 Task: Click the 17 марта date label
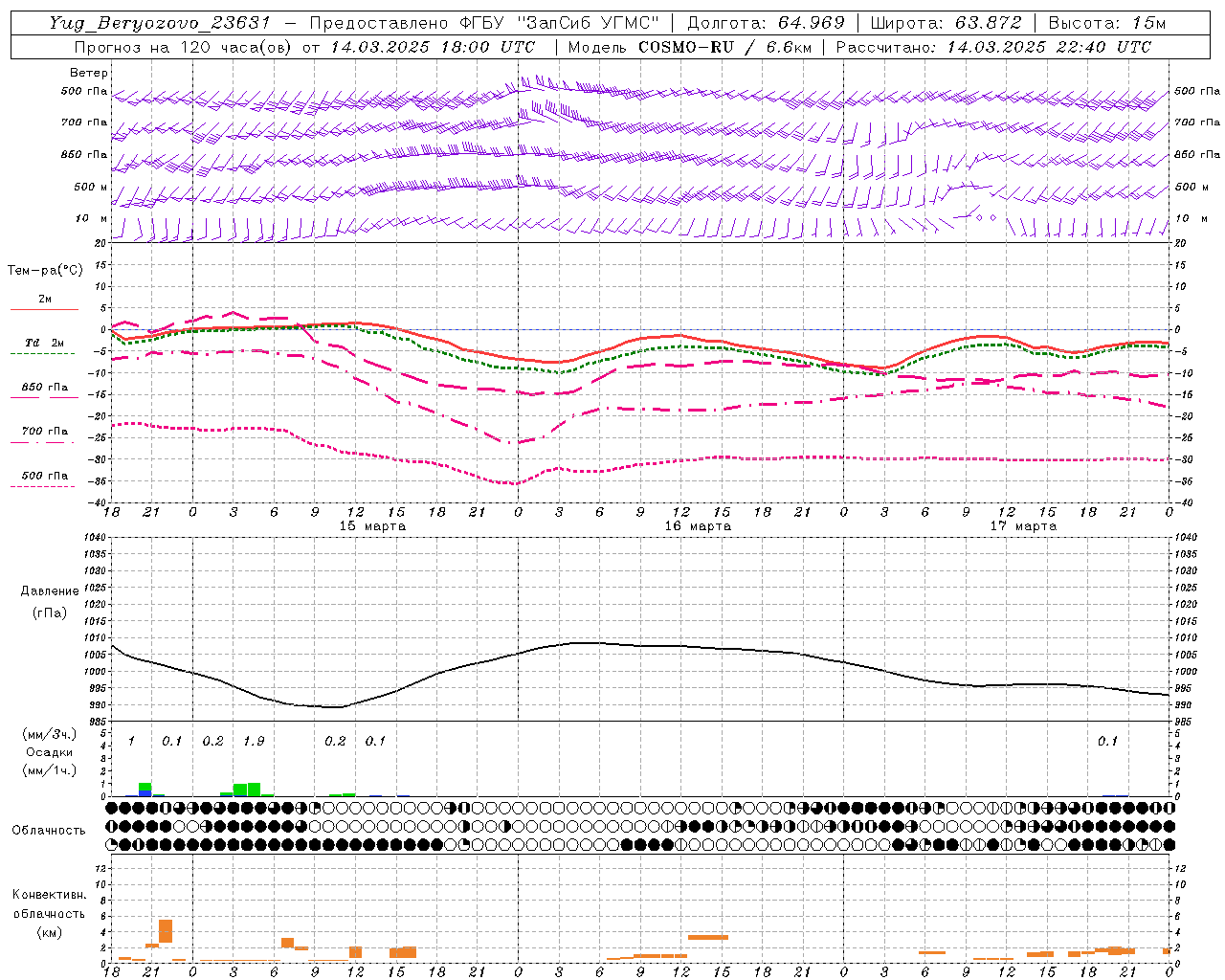point(1024,526)
